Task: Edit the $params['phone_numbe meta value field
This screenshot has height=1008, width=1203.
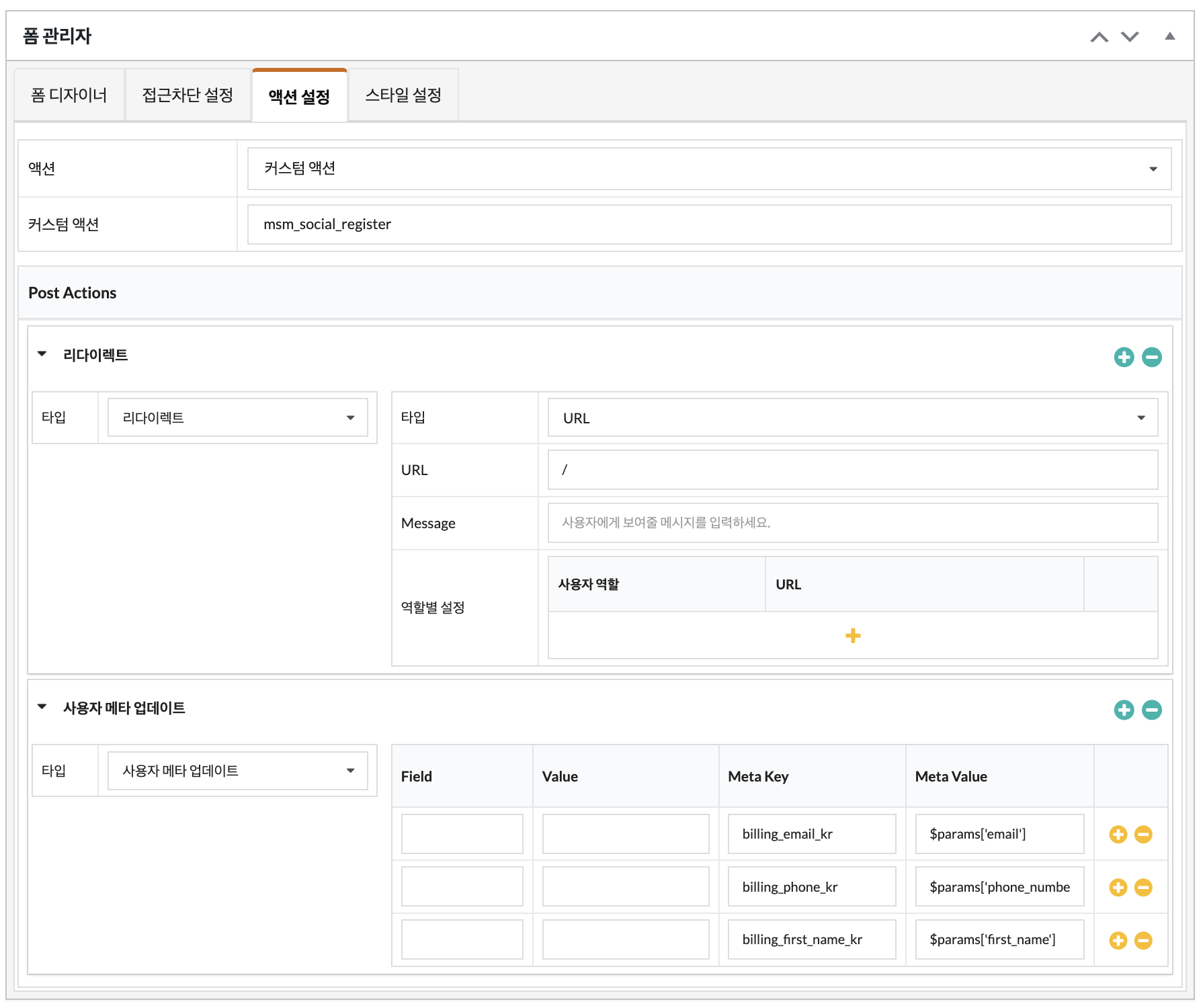Action: 1000,886
